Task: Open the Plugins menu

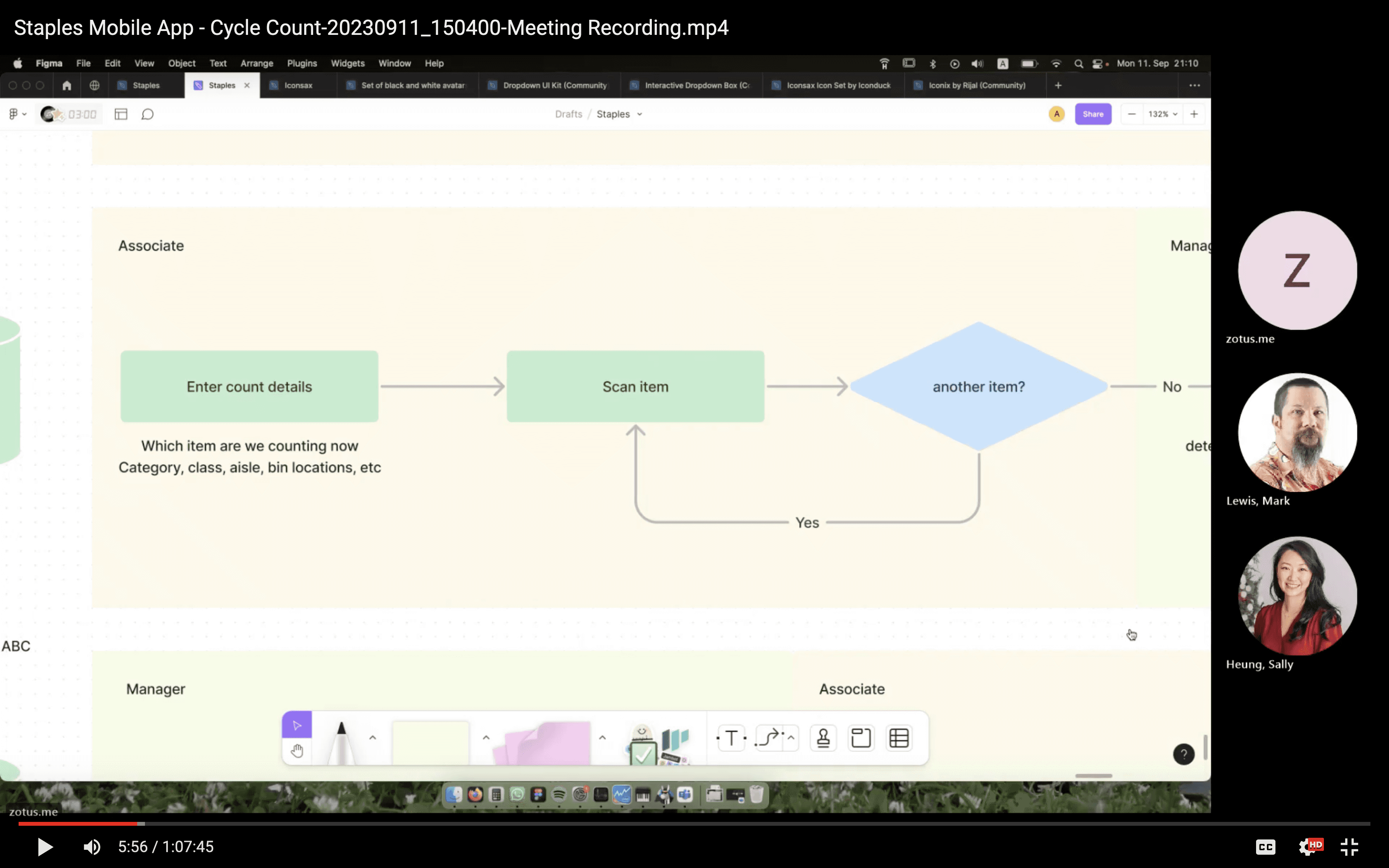Action: coord(302,63)
